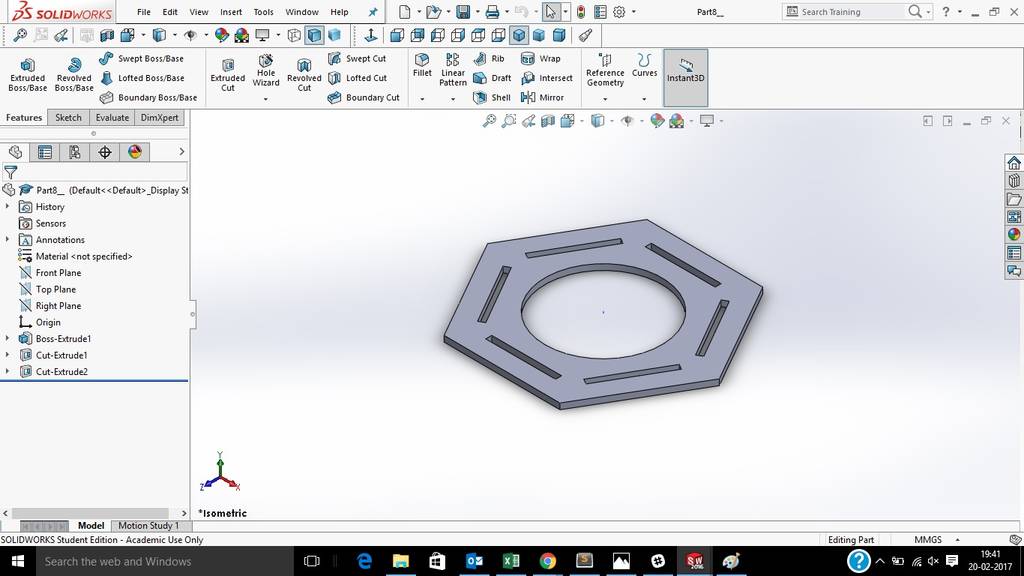Open the DisplayManager tab icon
The image size is (1024, 576).
coord(135,152)
